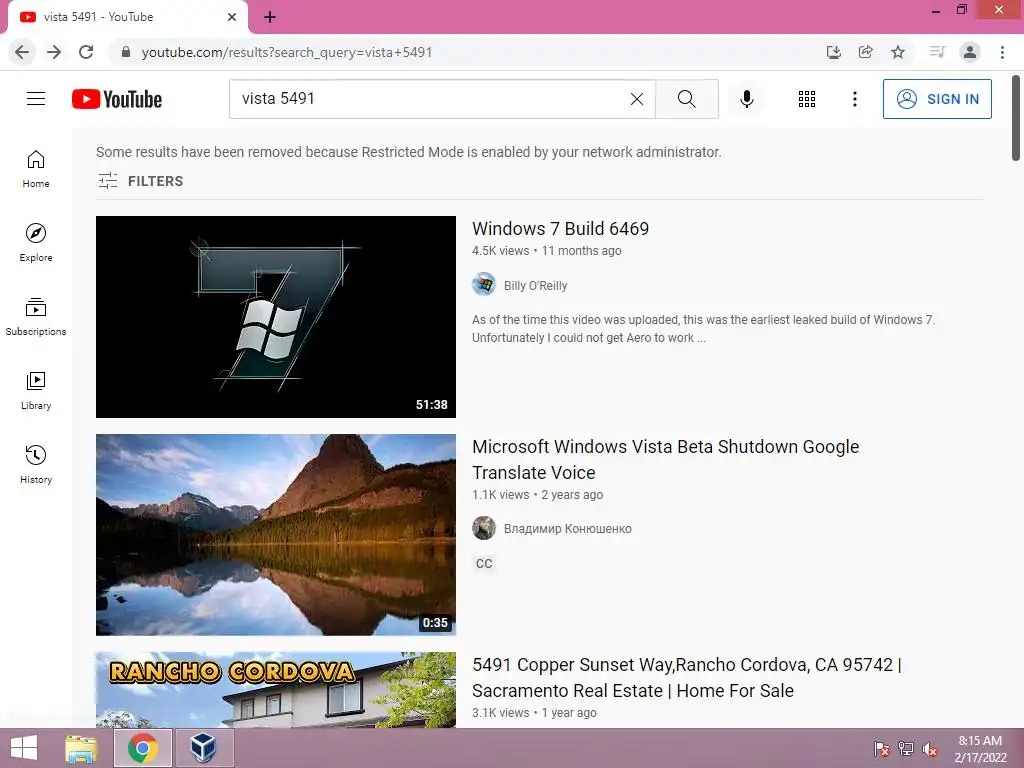
Task: Click the address bar URL
Action: 287,52
